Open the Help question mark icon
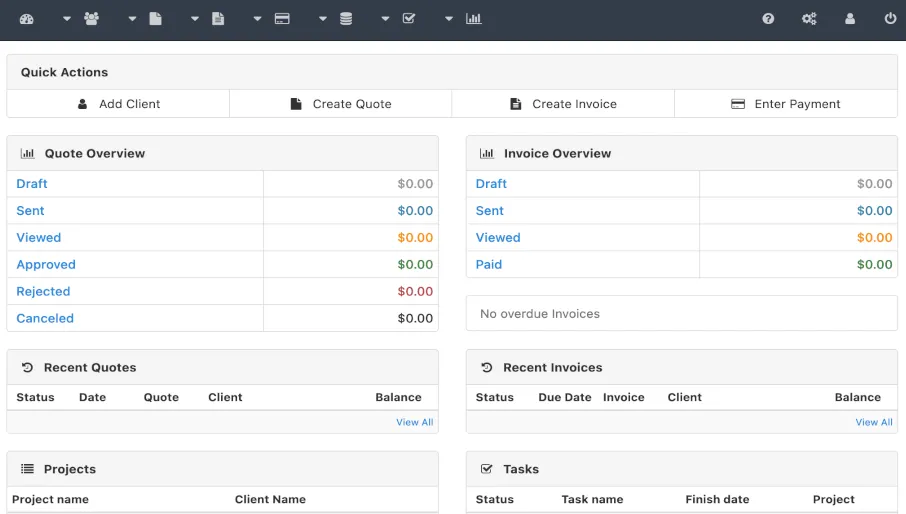The width and height of the screenshot is (906, 514). click(768, 18)
